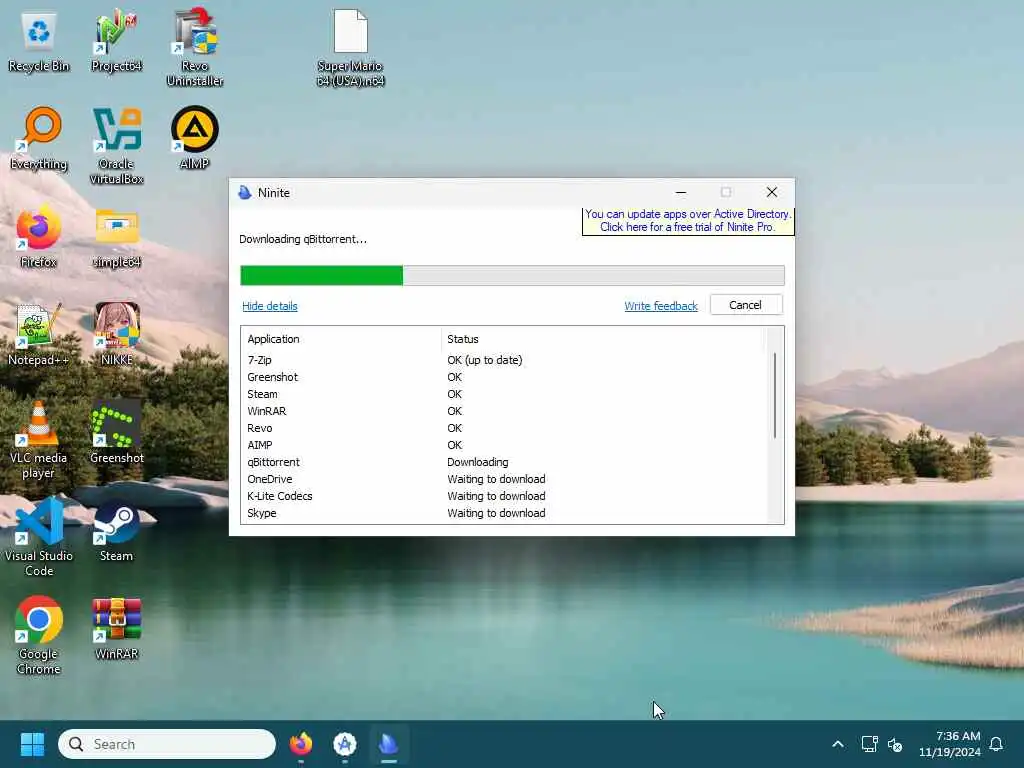The height and width of the screenshot is (768, 1024).
Task: Select the VLC media player icon
Action: [39, 440]
